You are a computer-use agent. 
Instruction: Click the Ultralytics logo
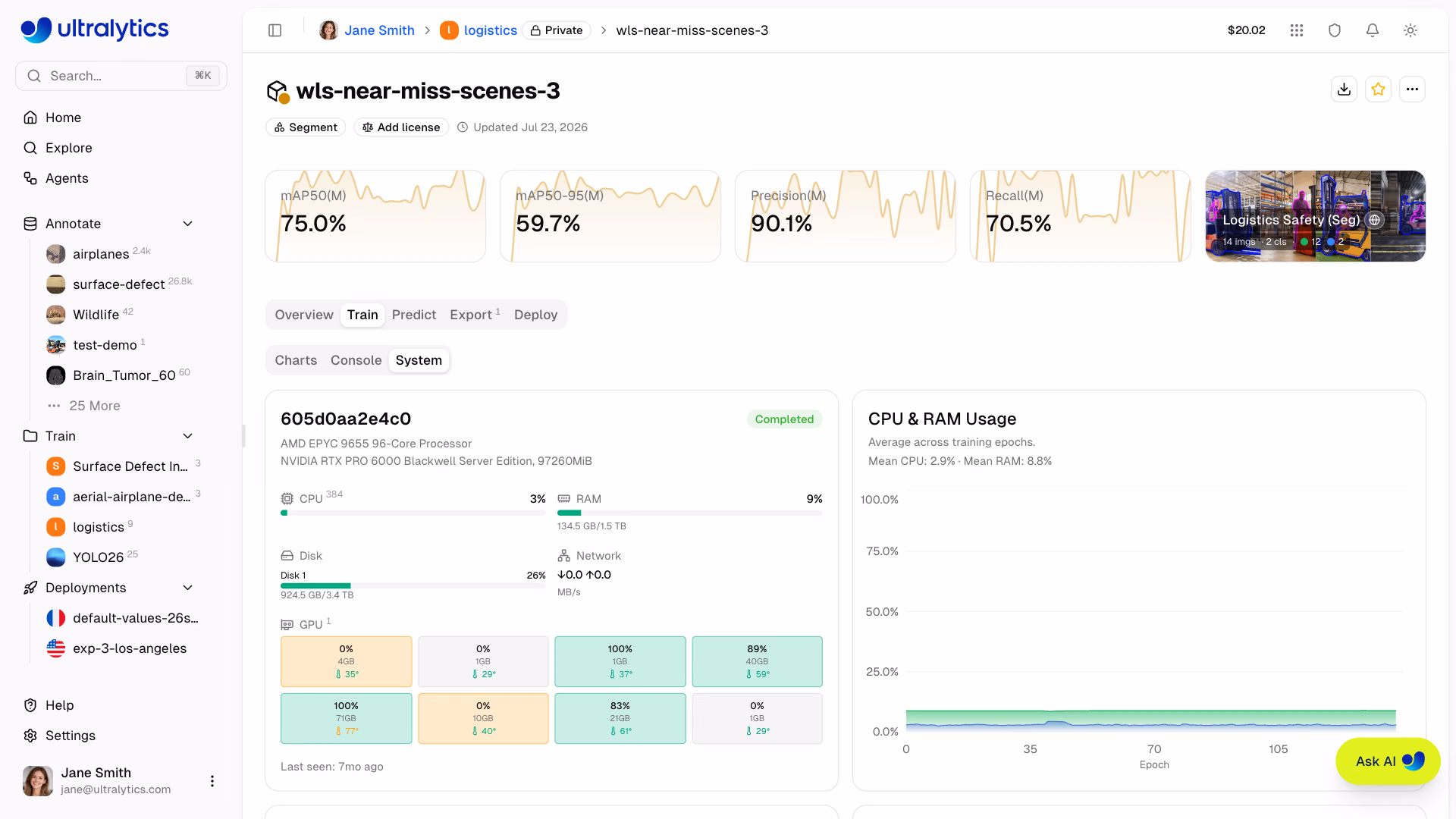click(95, 30)
